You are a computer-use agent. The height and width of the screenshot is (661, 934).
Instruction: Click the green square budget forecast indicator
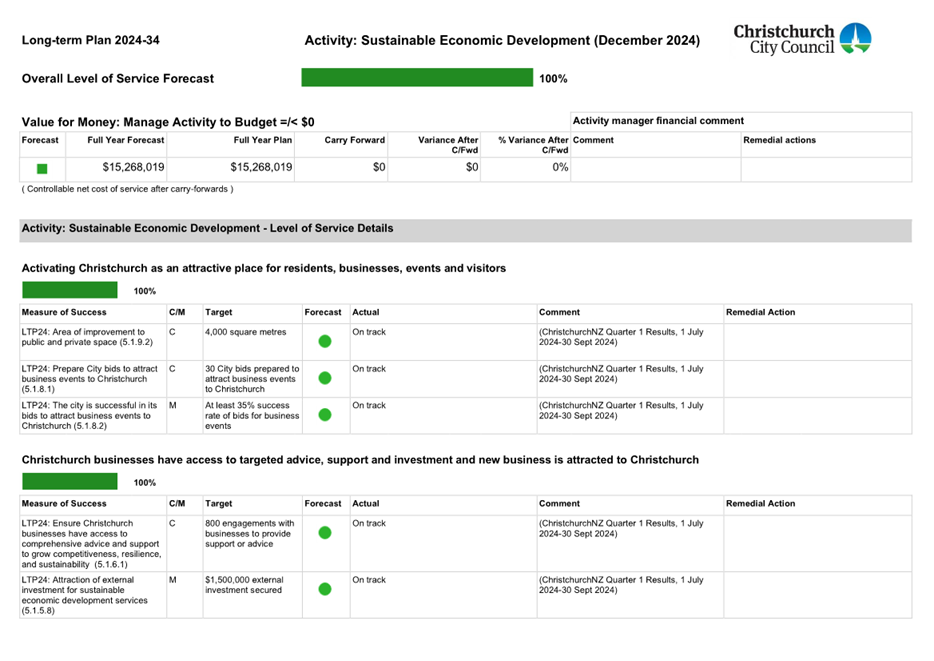pyautogui.click(x=42, y=169)
